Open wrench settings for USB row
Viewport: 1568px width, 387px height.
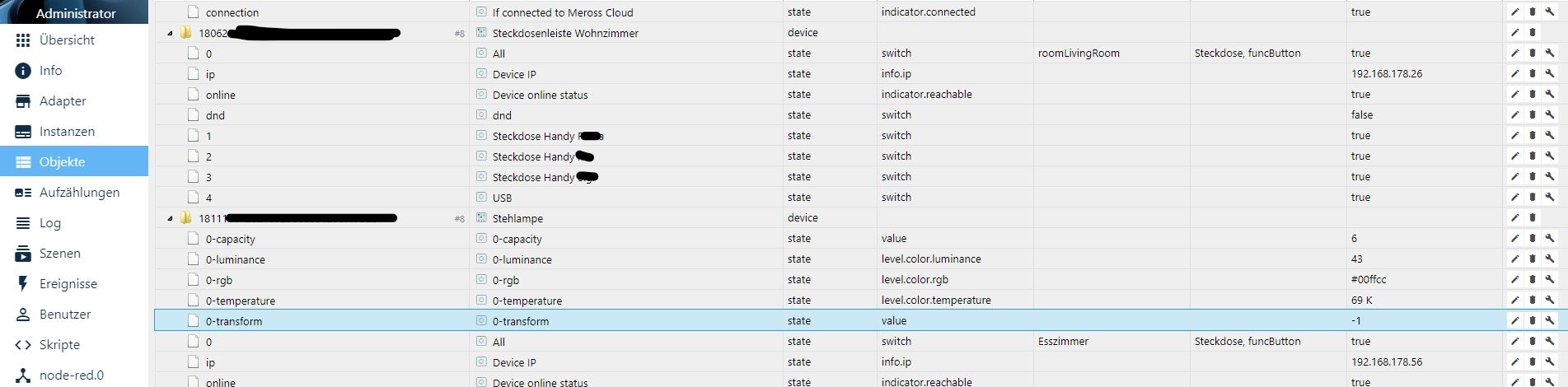coord(1550,198)
